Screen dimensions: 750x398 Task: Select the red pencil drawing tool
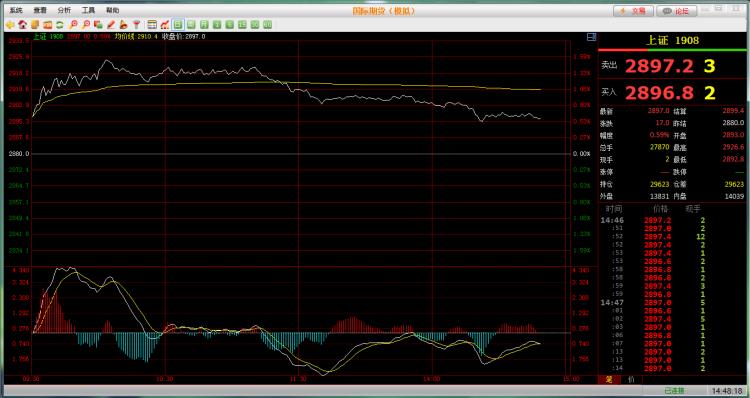[x=111, y=24]
